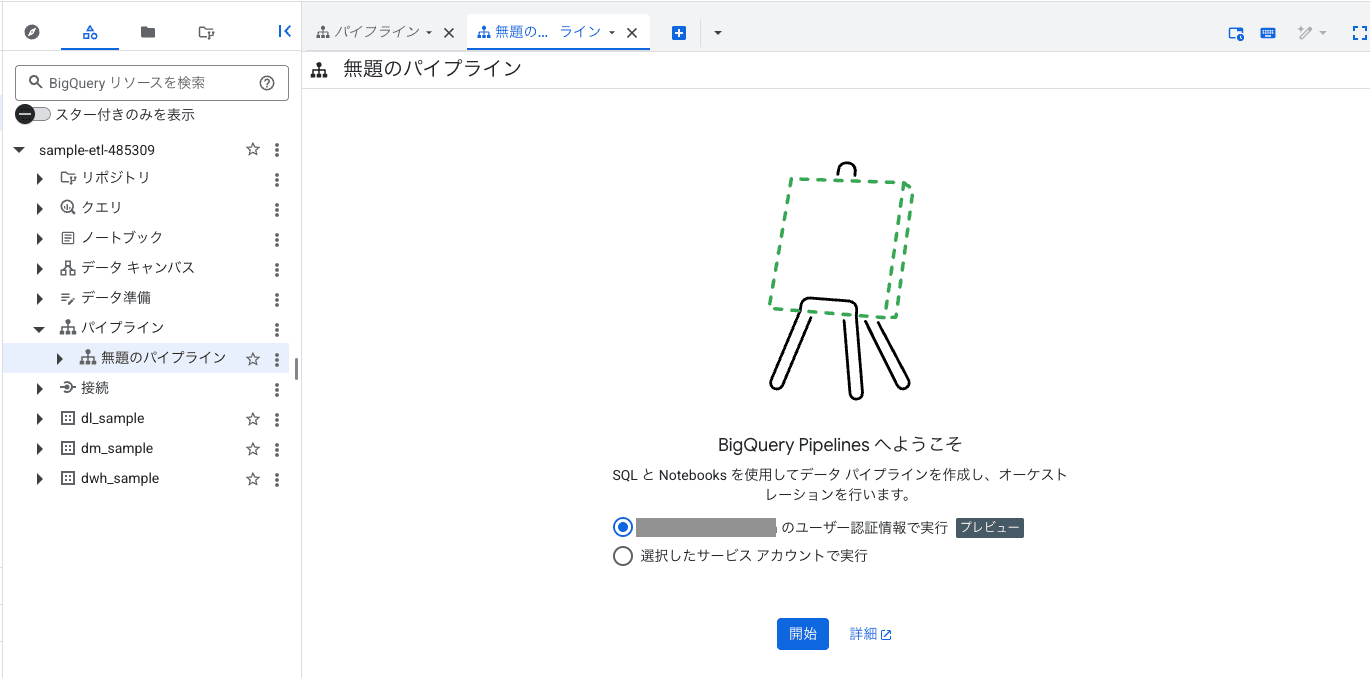Open the repositories icon in the top sidebar
This screenshot has height=678, width=1370.
(x=206, y=32)
